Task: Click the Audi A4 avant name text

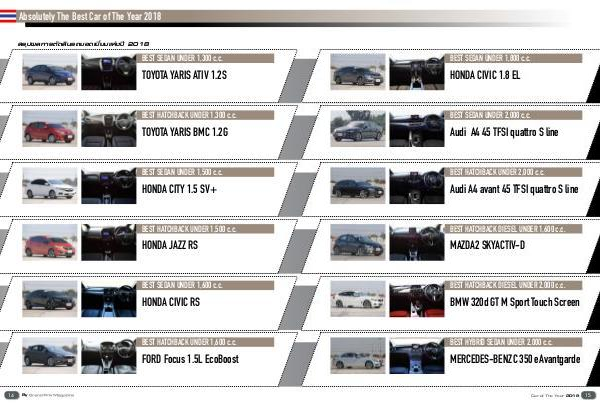Action: tap(514, 189)
